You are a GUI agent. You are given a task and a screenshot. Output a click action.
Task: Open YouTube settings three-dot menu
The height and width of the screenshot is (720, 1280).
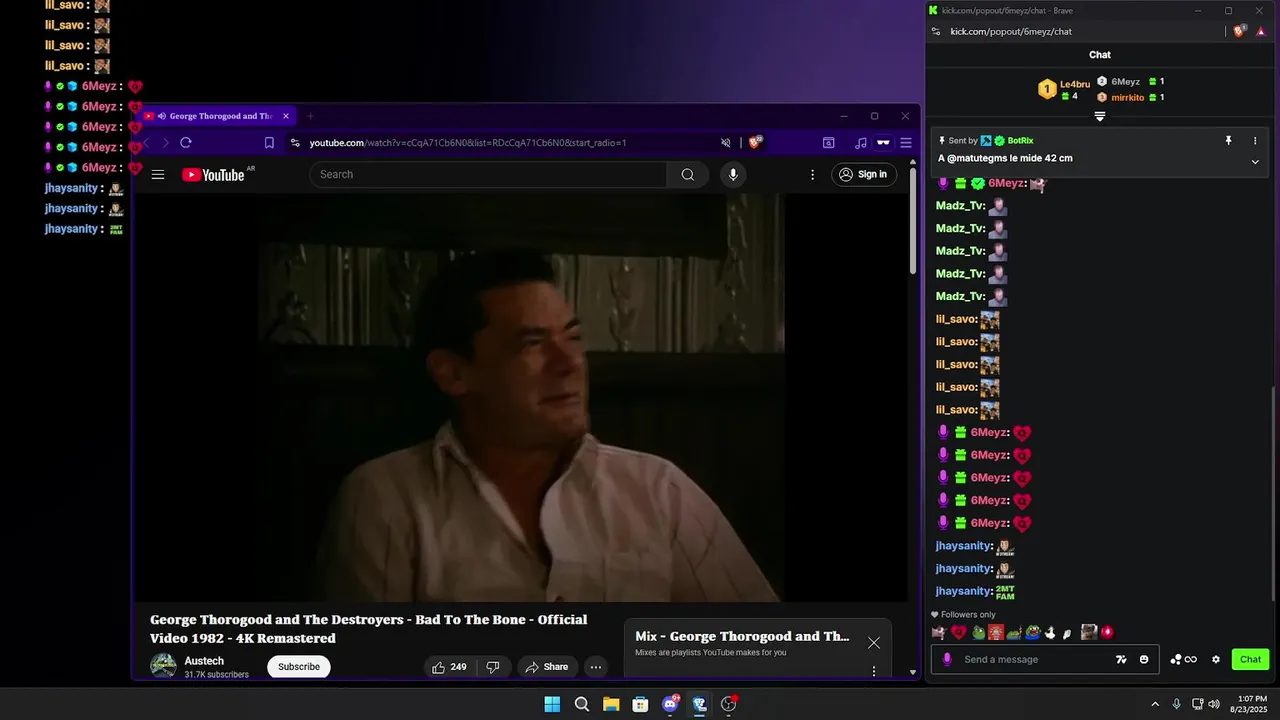(812, 175)
